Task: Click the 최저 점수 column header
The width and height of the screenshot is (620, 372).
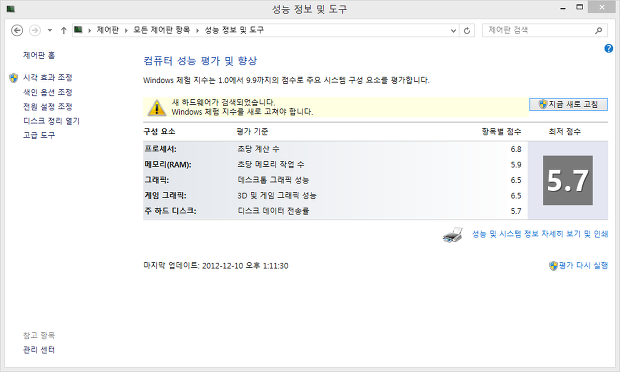Action: point(565,131)
